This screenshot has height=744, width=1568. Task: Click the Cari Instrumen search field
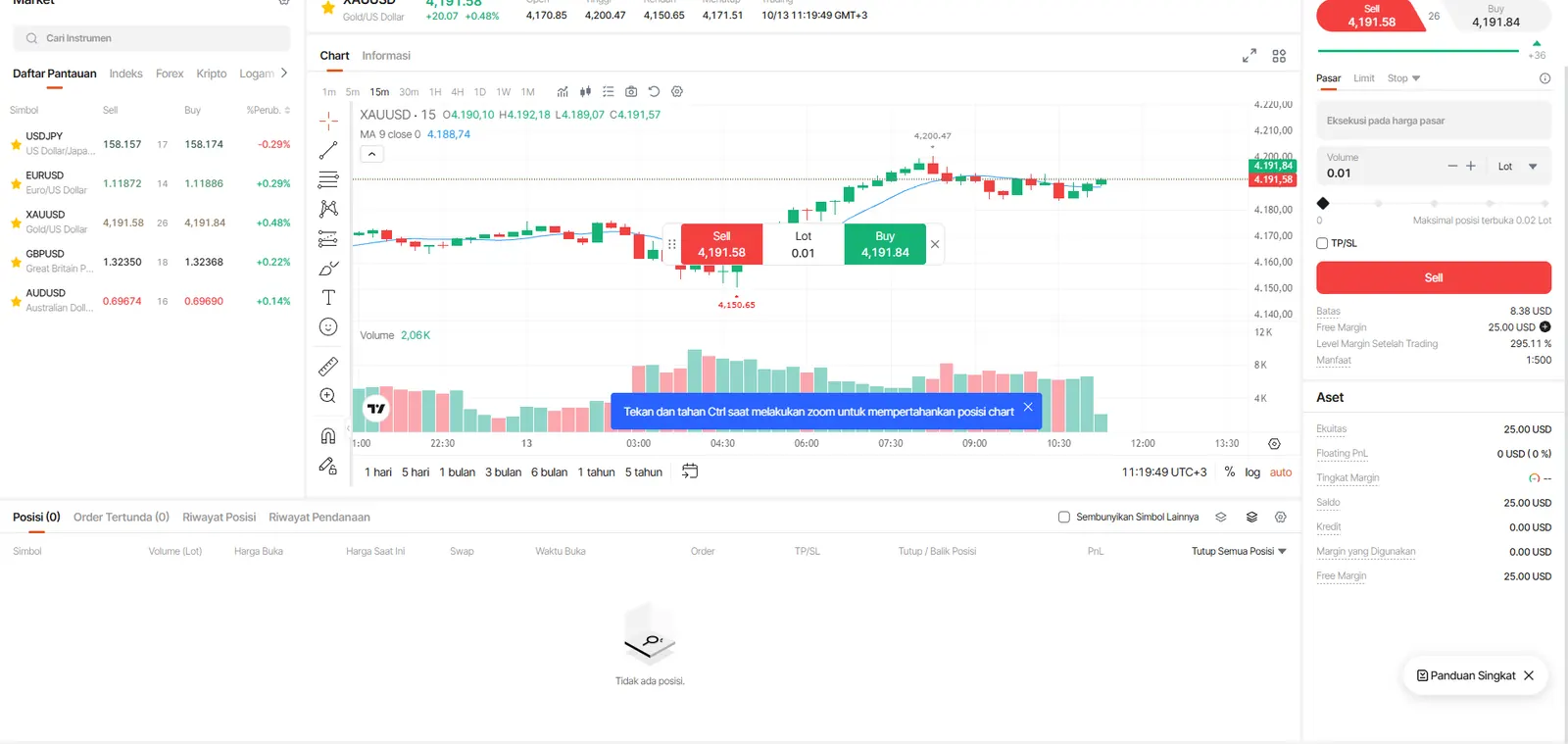(152, 38)
